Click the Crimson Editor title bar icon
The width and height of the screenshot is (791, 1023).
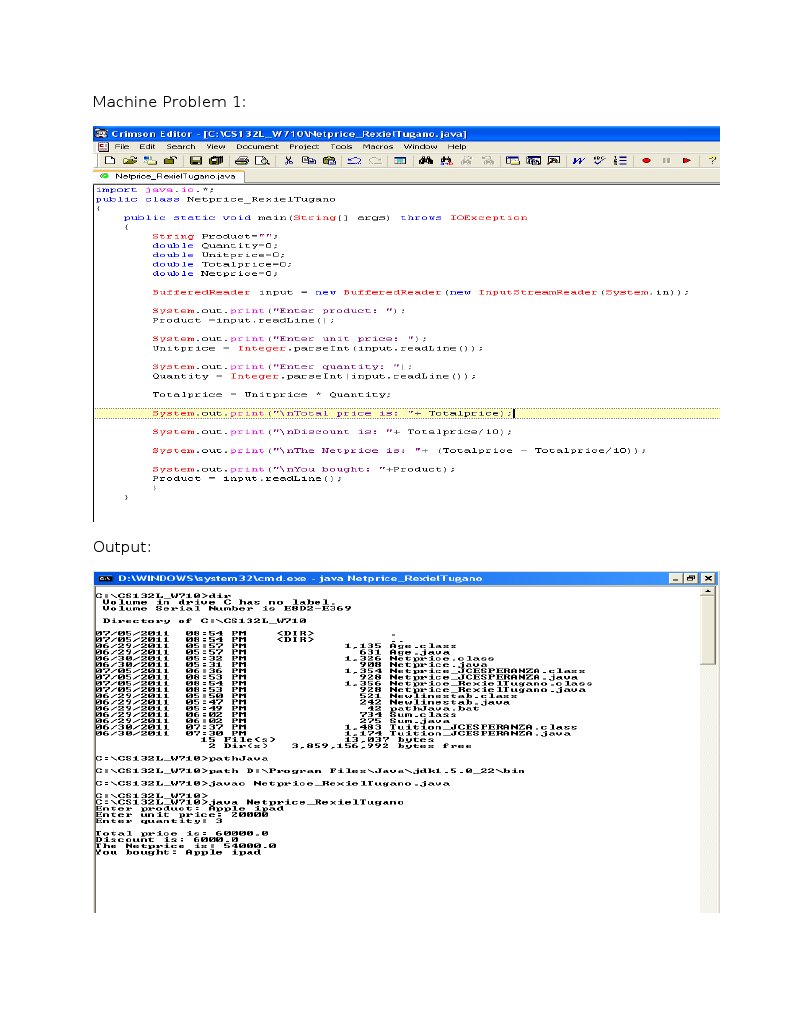pyautogui.click(x=102, y=134)
